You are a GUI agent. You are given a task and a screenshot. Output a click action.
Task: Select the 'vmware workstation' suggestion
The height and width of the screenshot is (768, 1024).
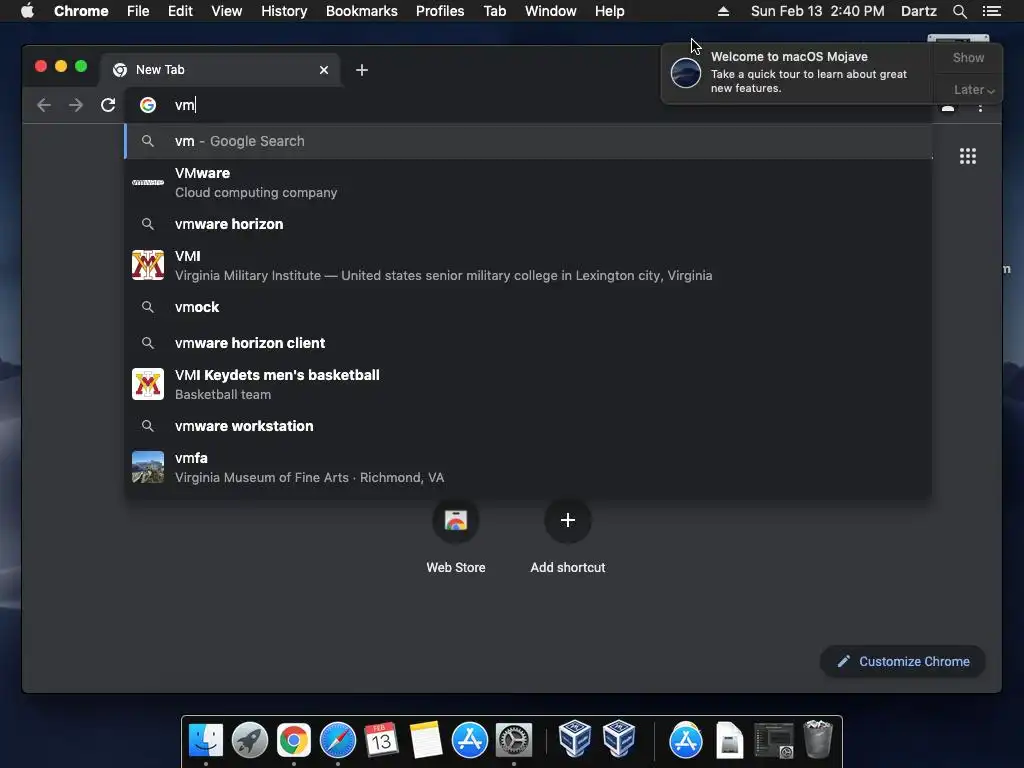pyautogui.click(x=528, y=426)
